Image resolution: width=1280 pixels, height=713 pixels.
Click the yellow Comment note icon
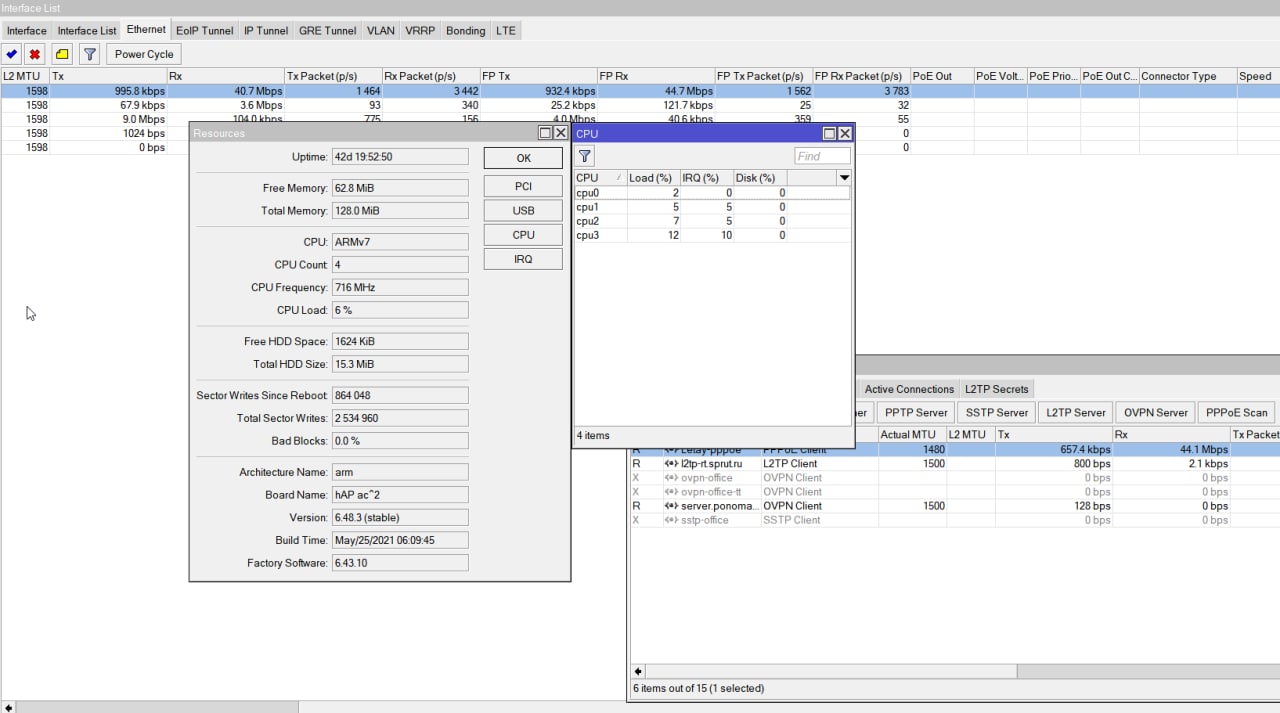62,54
